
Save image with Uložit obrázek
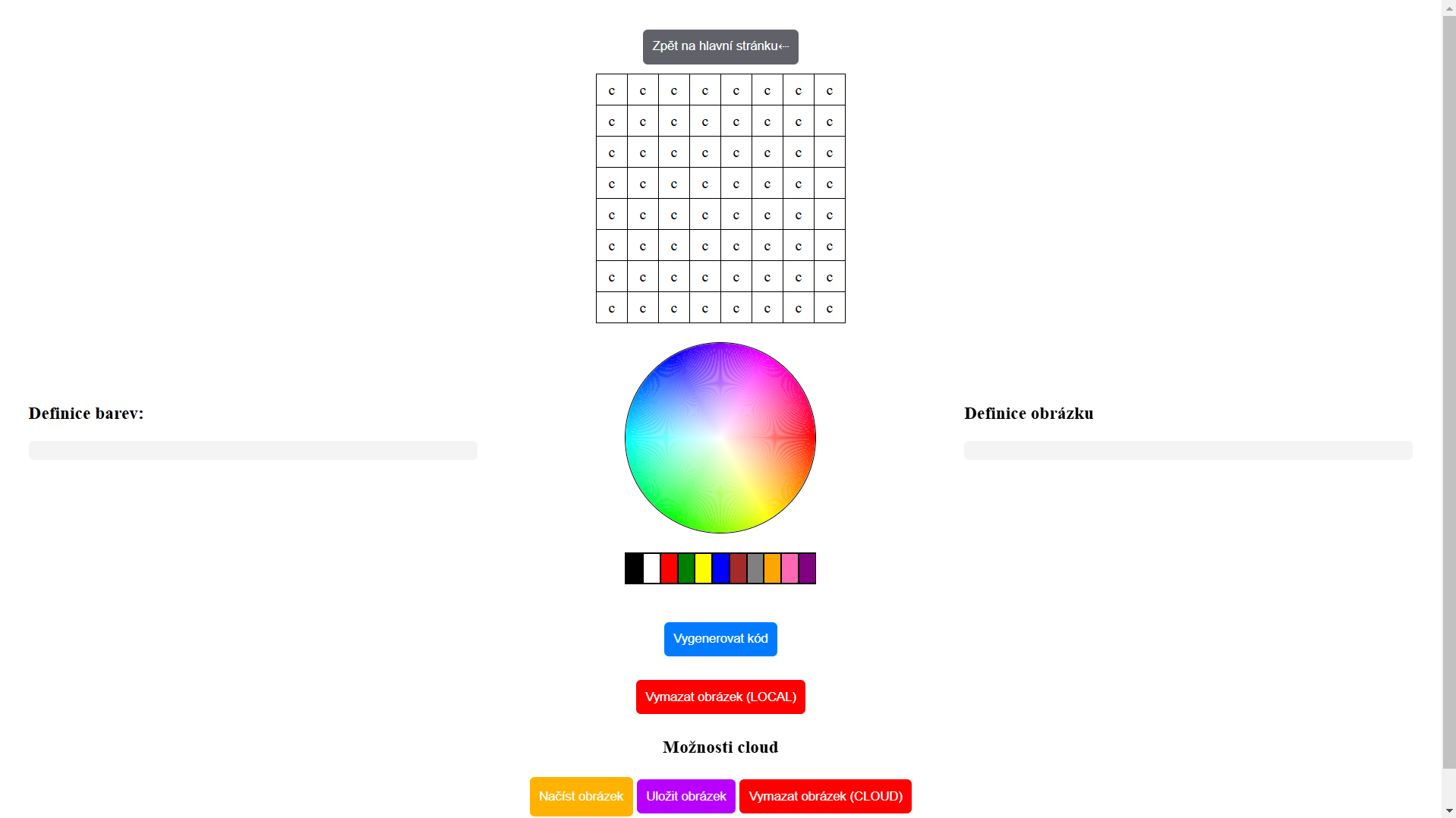(x=685, y=796)
